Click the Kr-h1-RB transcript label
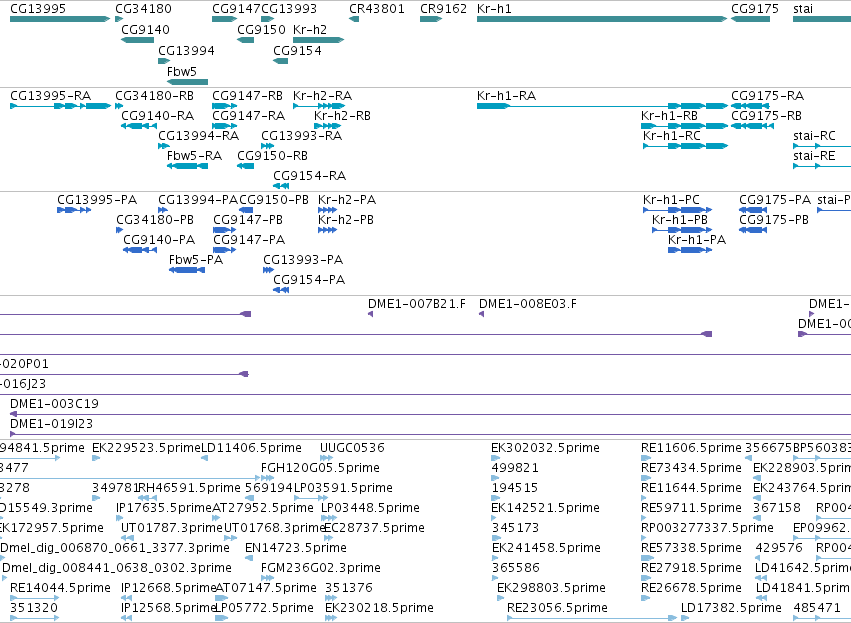The width and height of the screenshot is (851, 623). tap(669, 116)
